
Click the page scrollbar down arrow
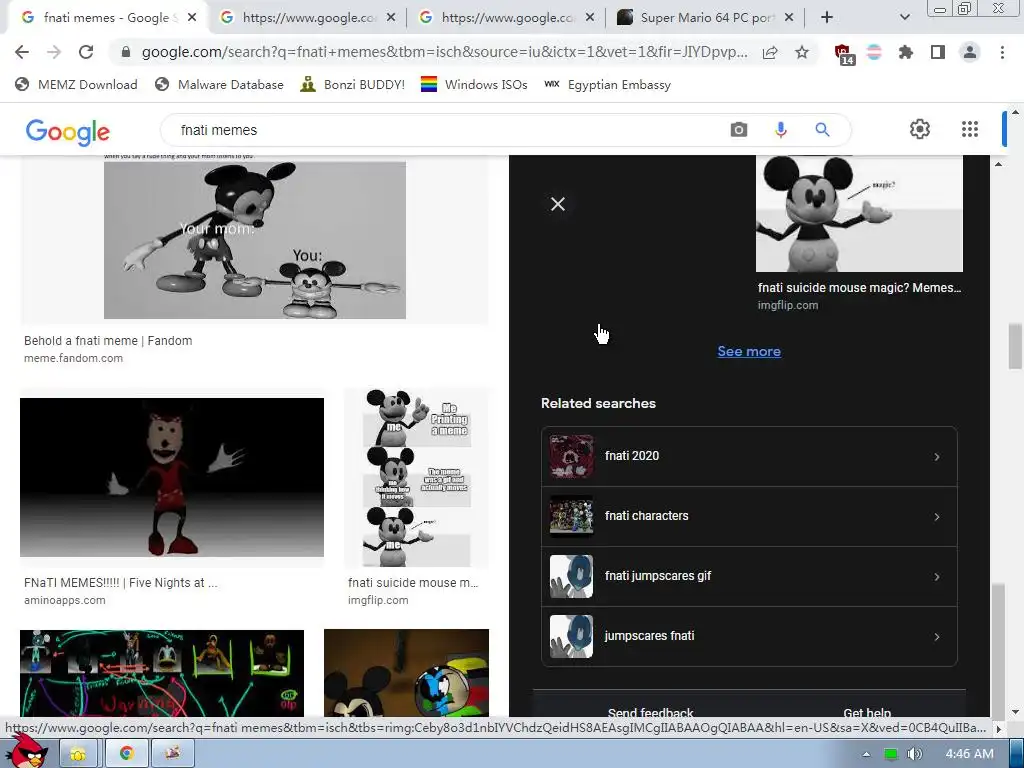(x=1015, y=712)
